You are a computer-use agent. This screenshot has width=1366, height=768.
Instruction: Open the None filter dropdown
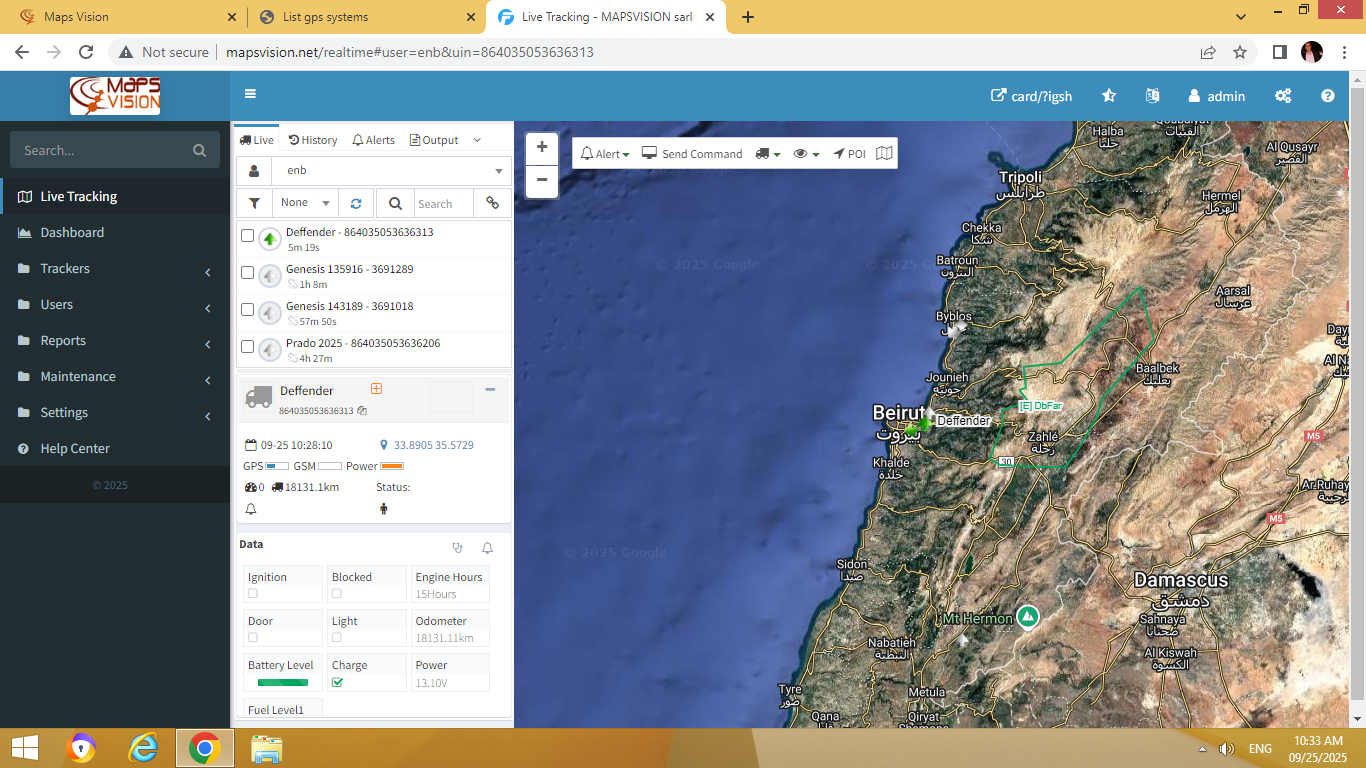304,203
